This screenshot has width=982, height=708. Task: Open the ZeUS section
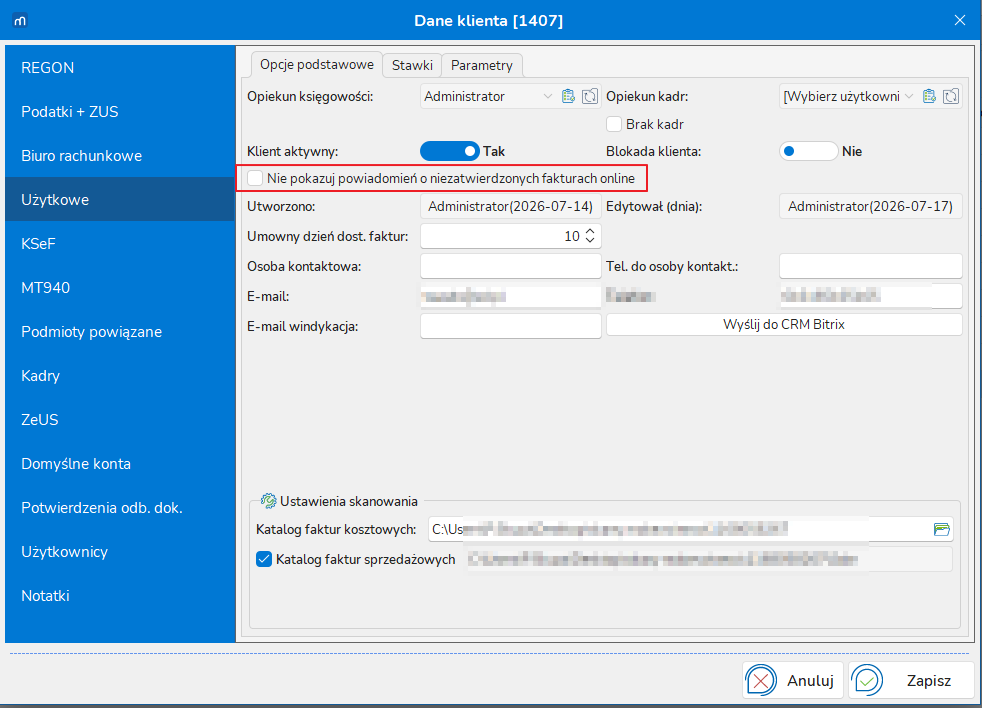click(120, 419)
